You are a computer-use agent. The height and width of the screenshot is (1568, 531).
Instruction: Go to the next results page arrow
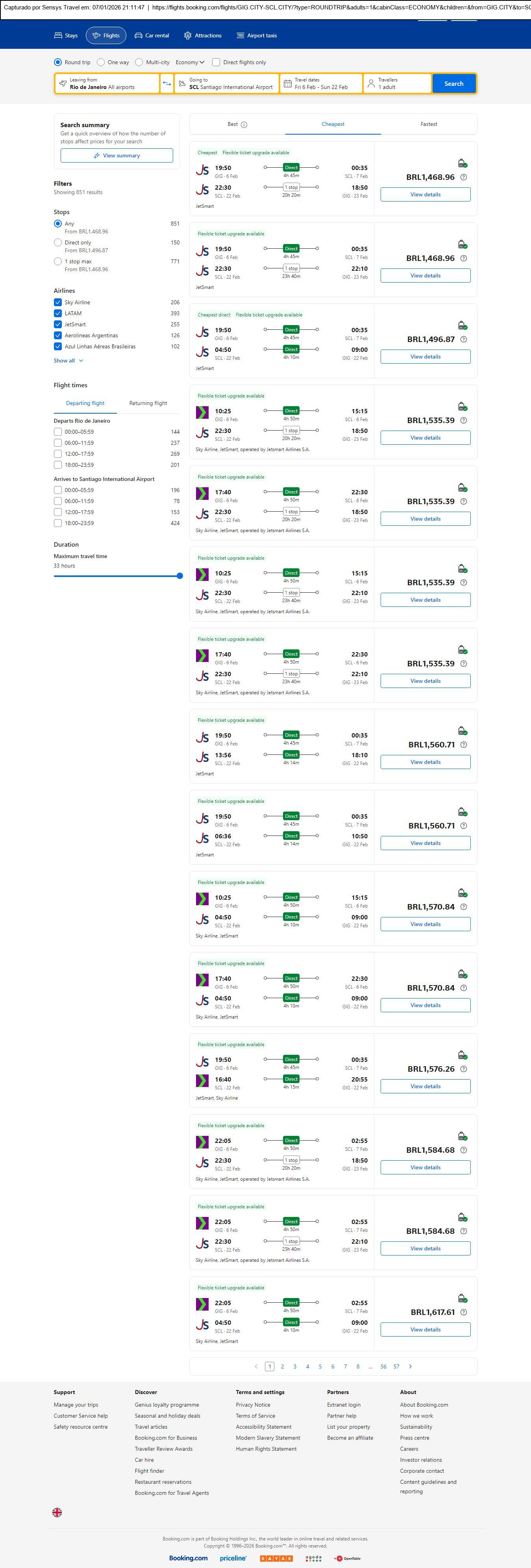coord(411,1366)
